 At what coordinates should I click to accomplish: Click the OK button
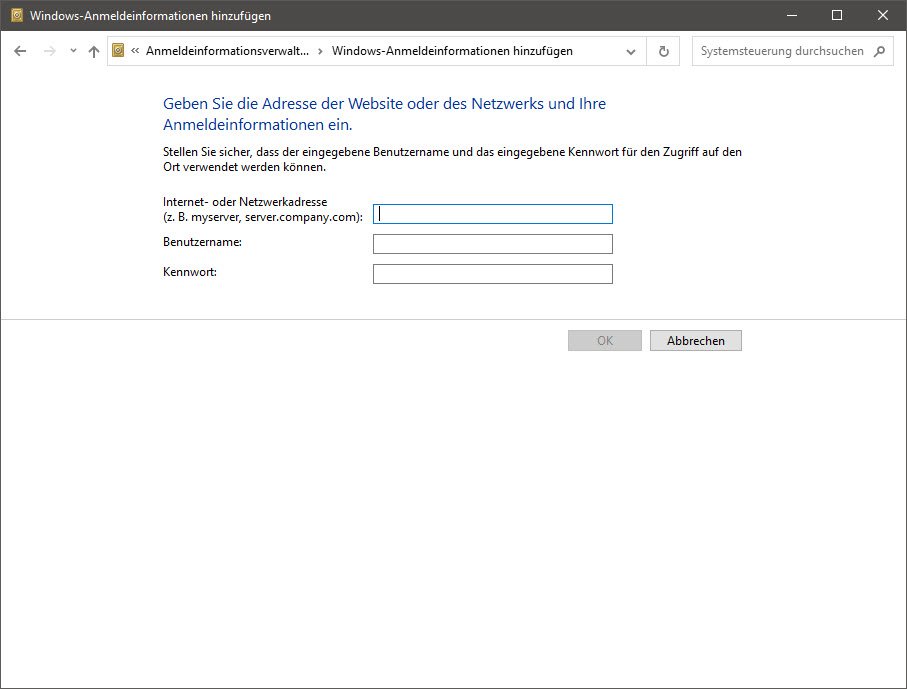tap(604, 341)
